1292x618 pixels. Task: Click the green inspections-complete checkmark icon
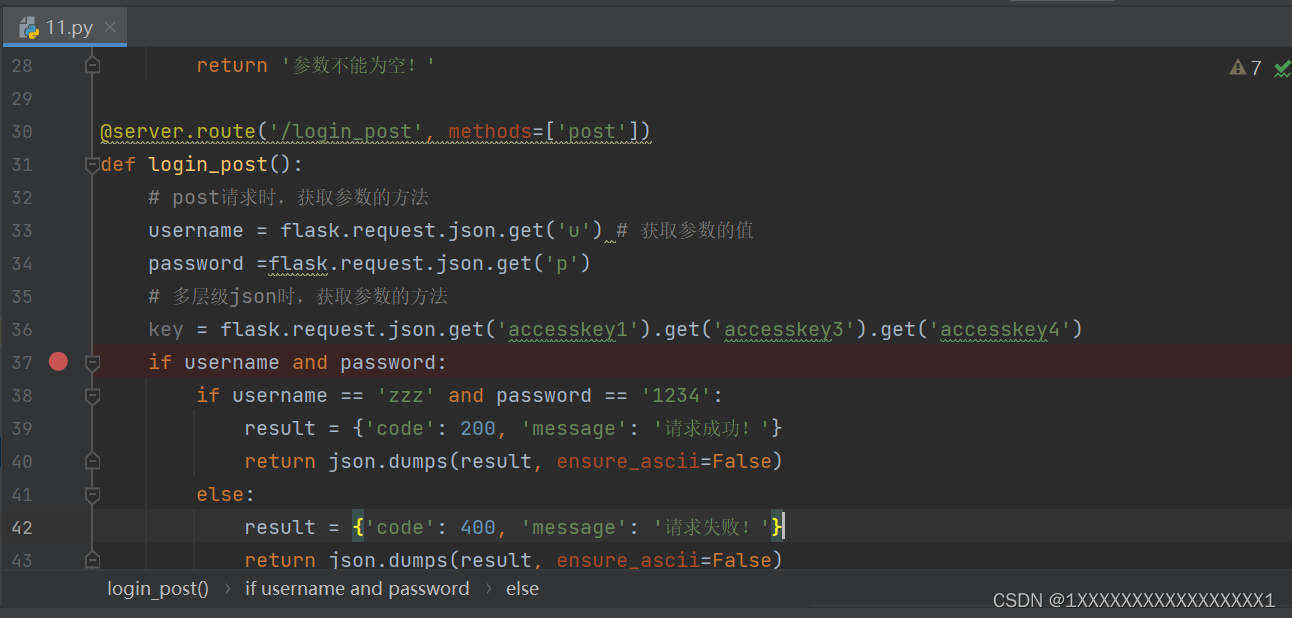[x=1281, y=67]
